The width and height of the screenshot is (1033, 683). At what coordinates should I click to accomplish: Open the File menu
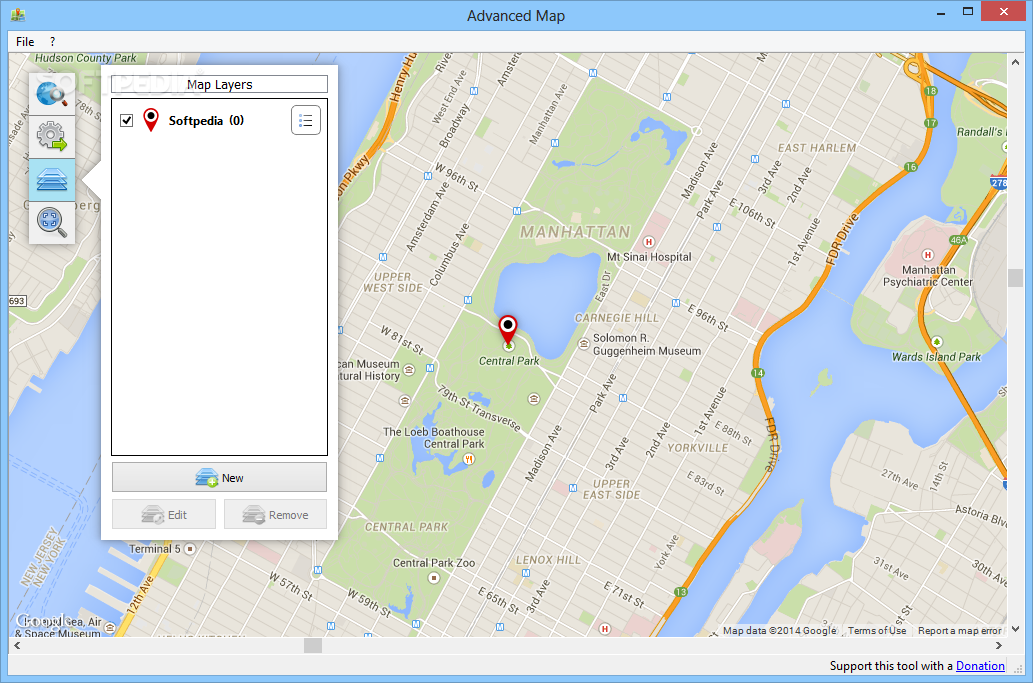pyautogui.click(x=25, y=41)
